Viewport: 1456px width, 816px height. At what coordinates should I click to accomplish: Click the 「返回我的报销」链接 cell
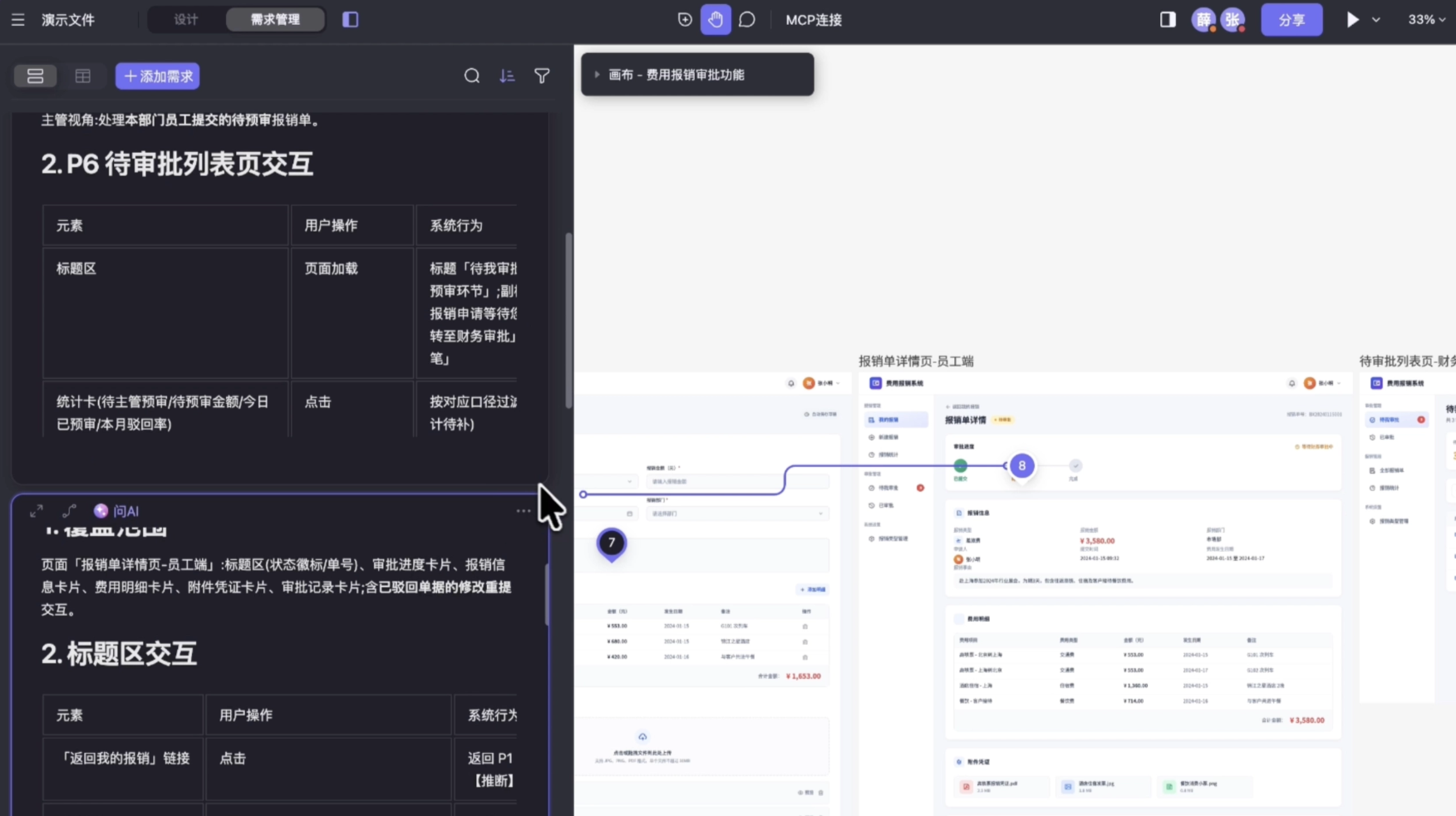(123, 769)
